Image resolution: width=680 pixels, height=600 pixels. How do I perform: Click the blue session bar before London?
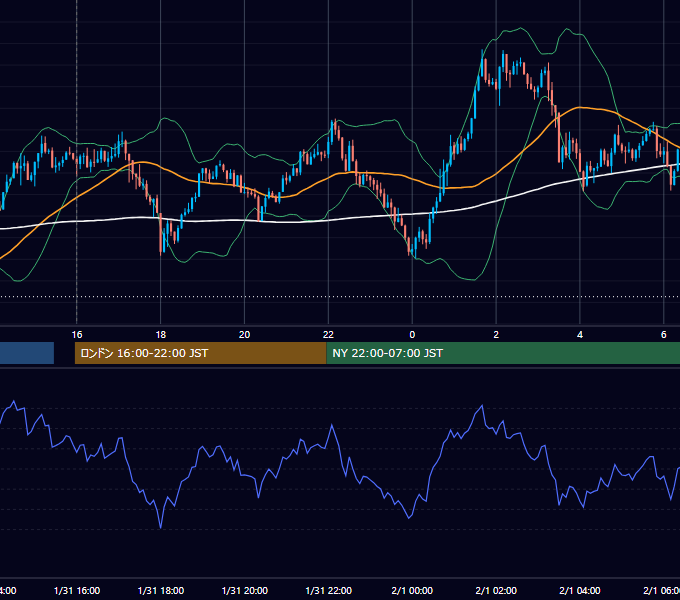point(27,353)
